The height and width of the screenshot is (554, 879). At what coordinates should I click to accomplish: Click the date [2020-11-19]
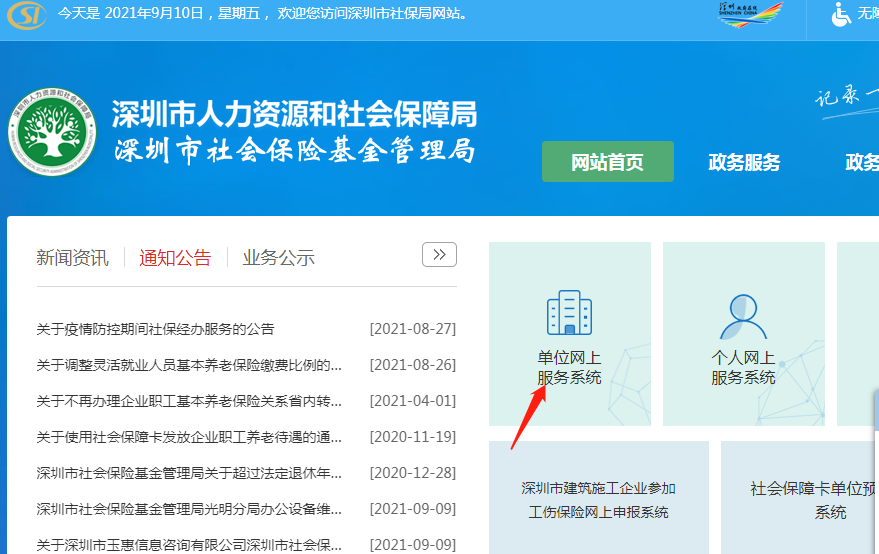413,437
